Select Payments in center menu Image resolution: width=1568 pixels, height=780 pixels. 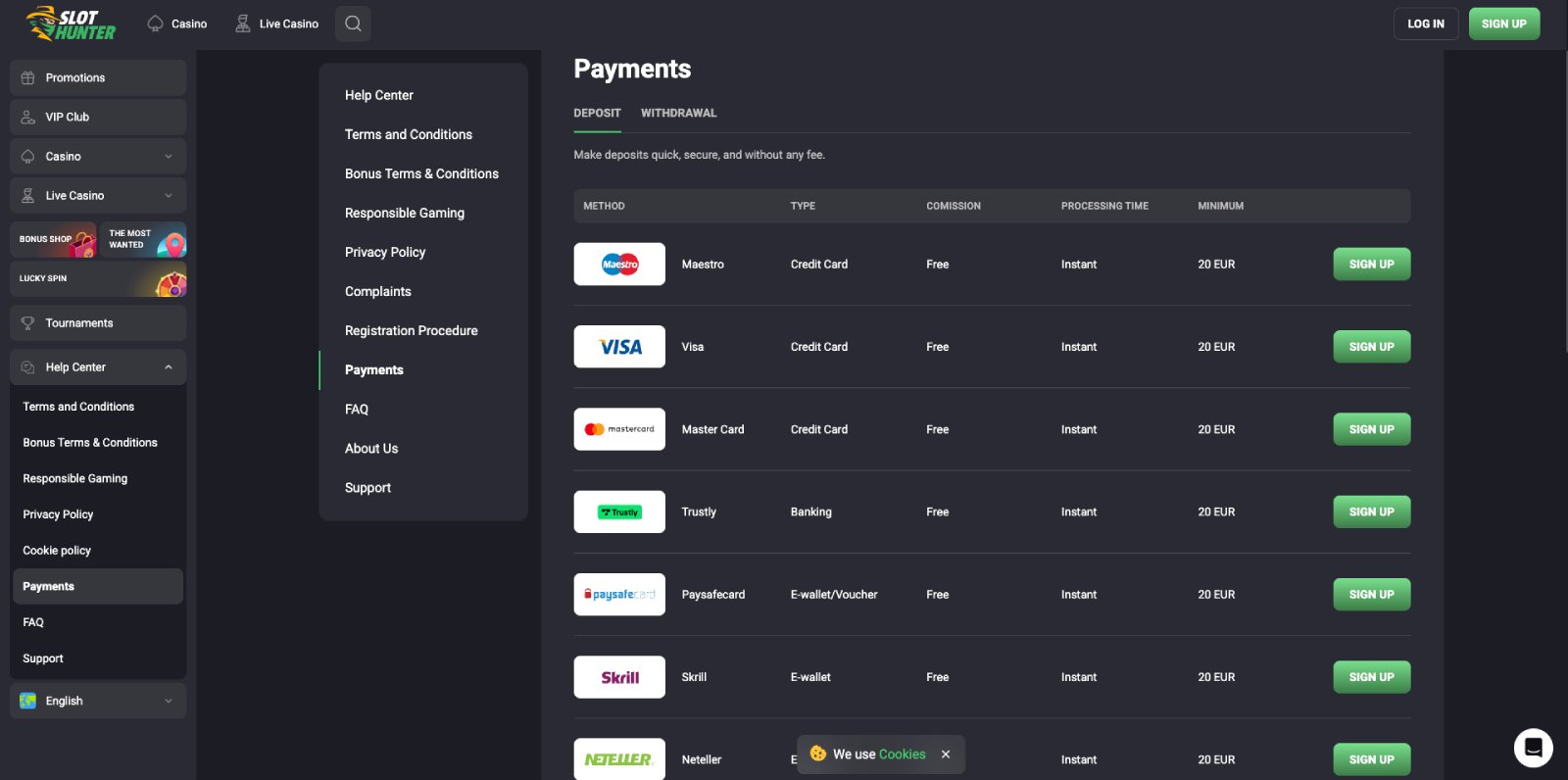coord(374,369)
